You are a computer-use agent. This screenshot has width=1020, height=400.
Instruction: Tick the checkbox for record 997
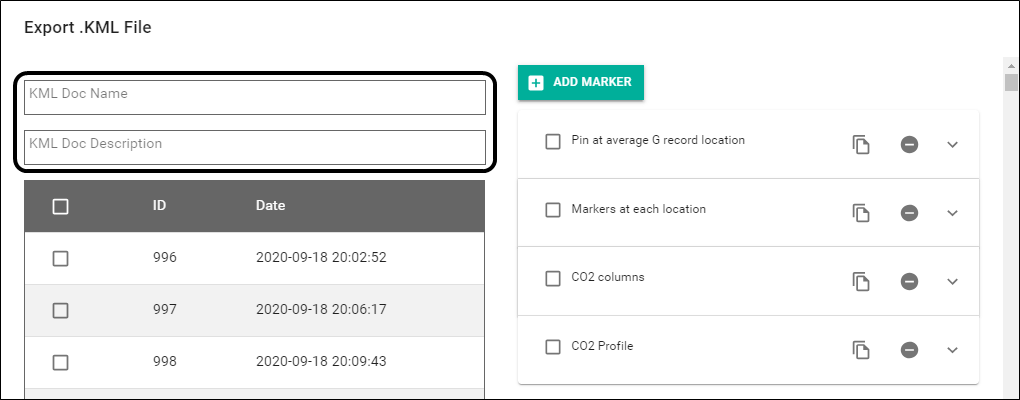tap(60, 310)
